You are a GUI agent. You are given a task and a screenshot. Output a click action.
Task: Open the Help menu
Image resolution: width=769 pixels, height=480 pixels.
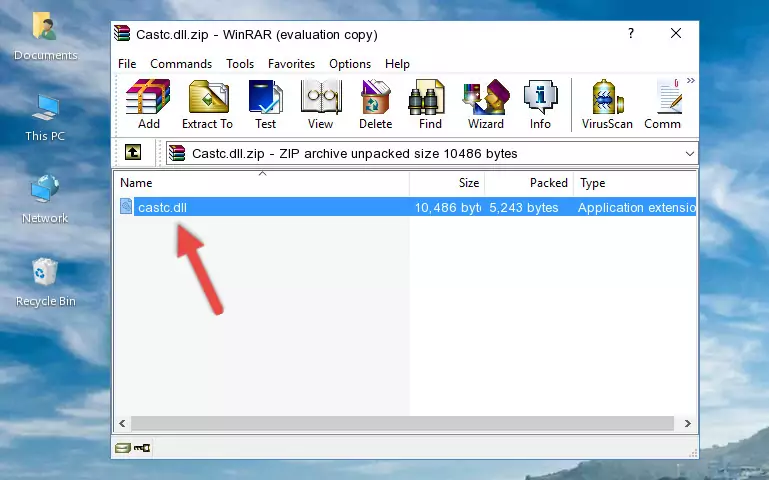point(397,64)
